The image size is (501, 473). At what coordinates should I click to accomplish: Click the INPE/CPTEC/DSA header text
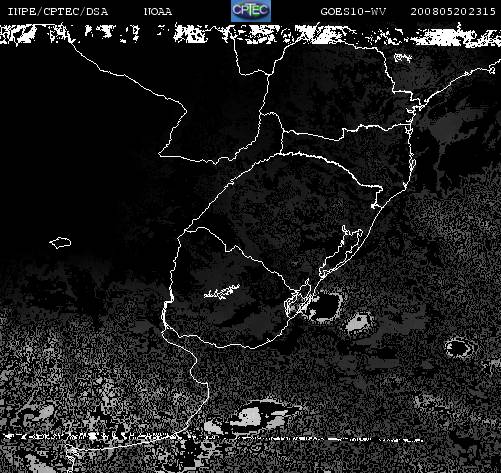[58, 12]
